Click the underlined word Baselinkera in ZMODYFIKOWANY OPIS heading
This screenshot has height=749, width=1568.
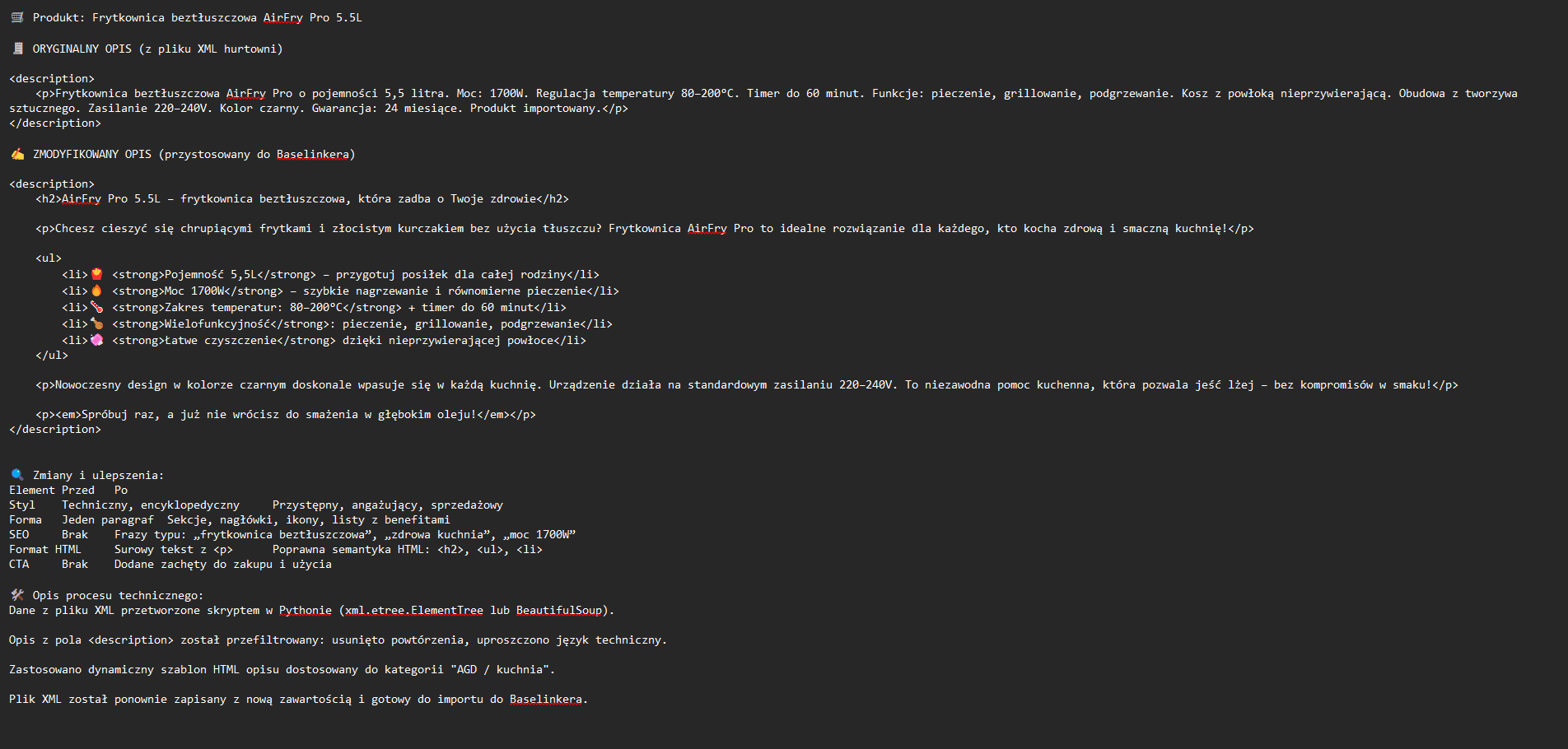point(312,155)
